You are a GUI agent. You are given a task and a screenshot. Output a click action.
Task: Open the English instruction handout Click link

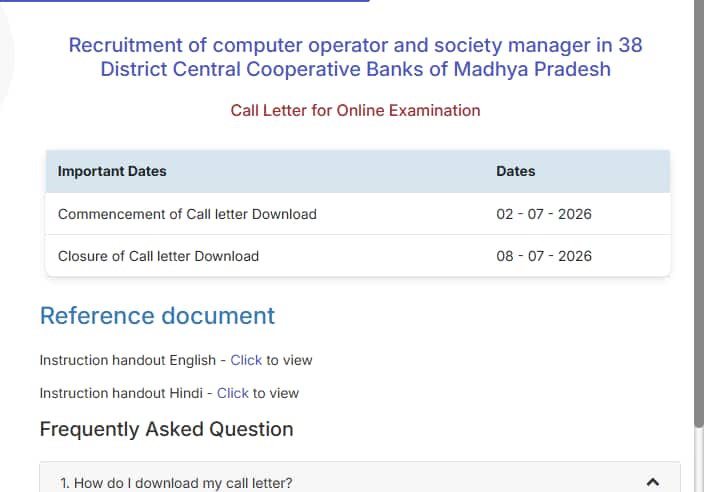246,361
